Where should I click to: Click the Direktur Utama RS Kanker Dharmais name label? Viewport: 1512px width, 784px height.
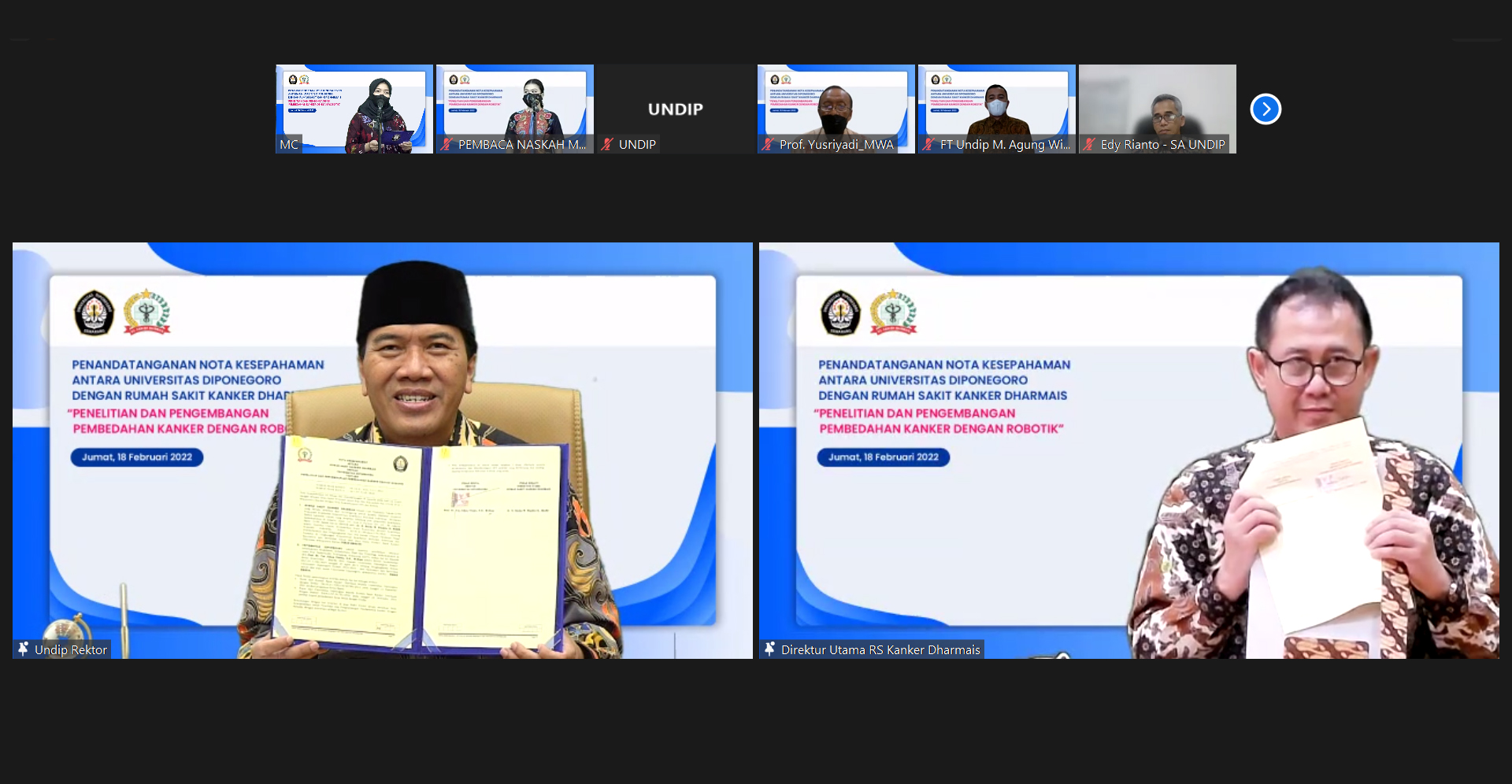click(880, 649)
